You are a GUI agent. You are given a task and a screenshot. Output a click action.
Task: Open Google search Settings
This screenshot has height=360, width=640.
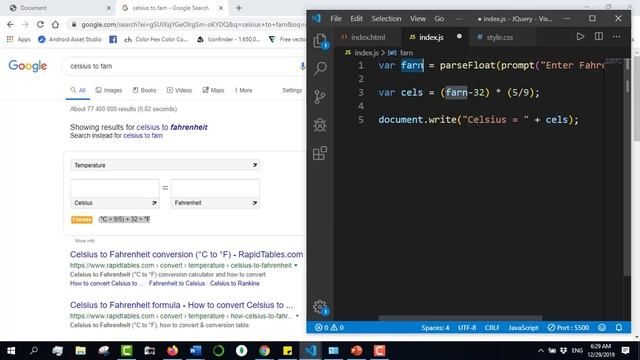point(292,90)
